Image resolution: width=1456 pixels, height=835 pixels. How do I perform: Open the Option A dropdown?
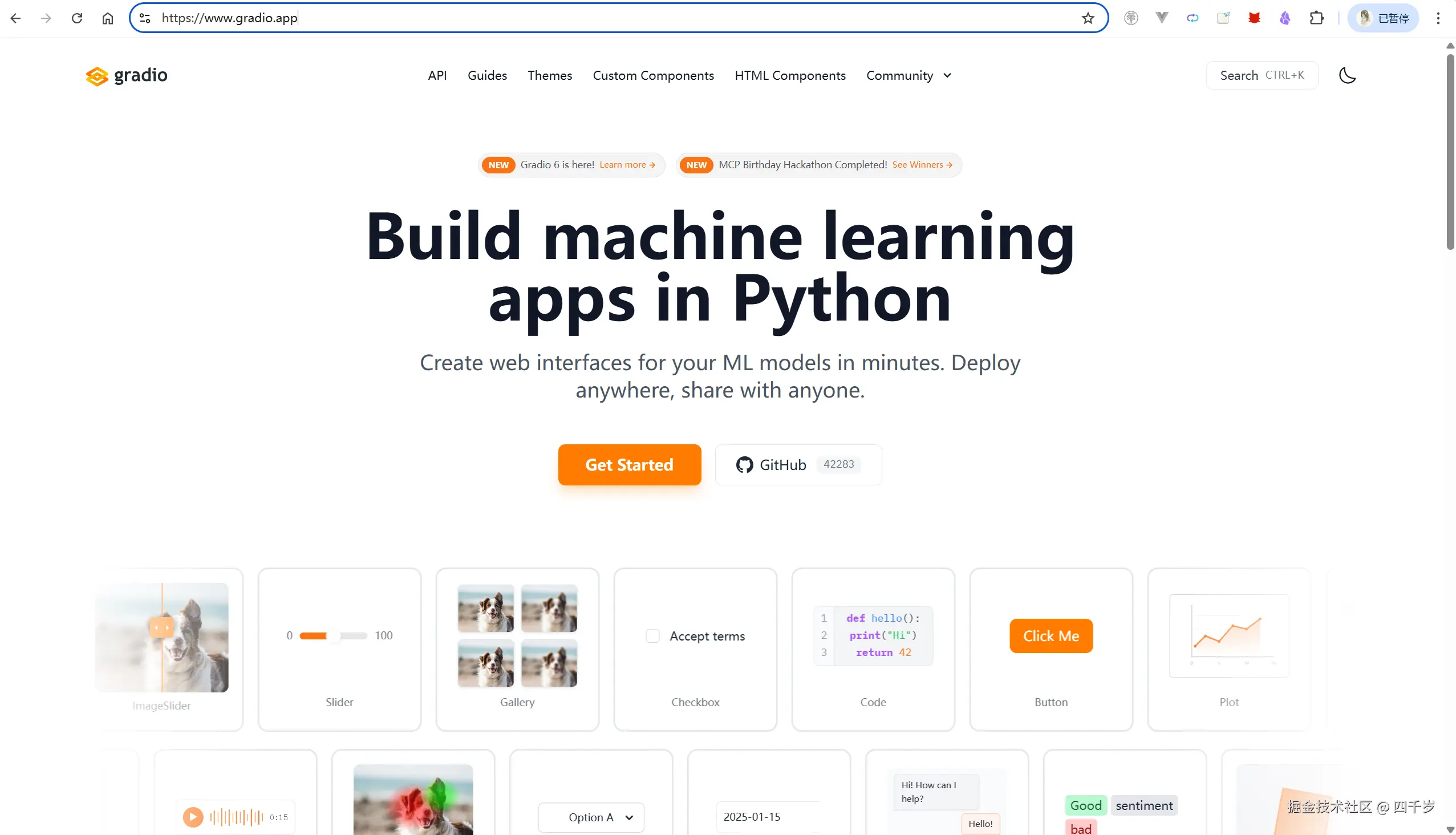pyautogui.click(x=591, y=817)
